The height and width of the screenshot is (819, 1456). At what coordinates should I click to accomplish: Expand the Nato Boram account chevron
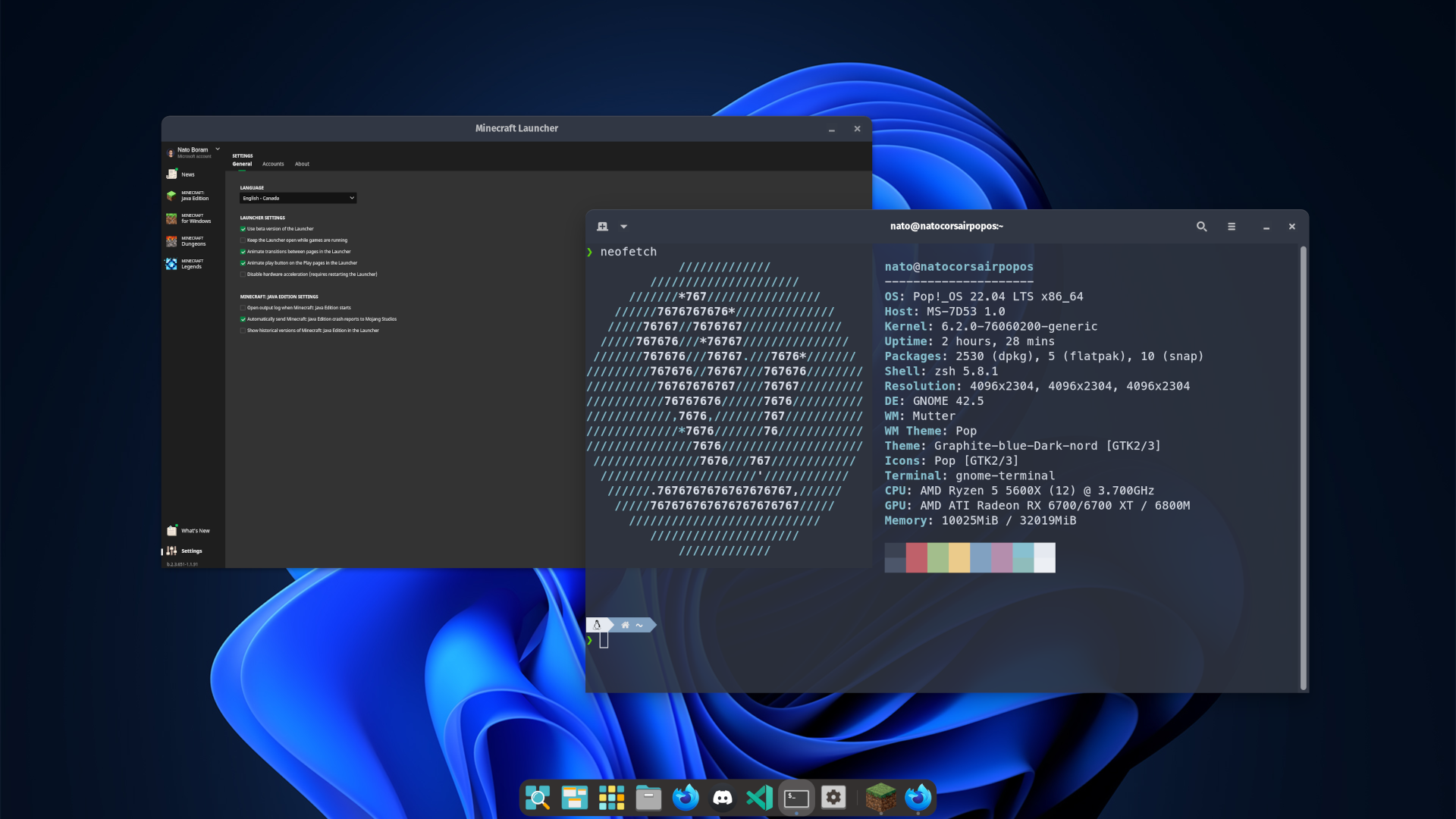[x=218, y=149]
